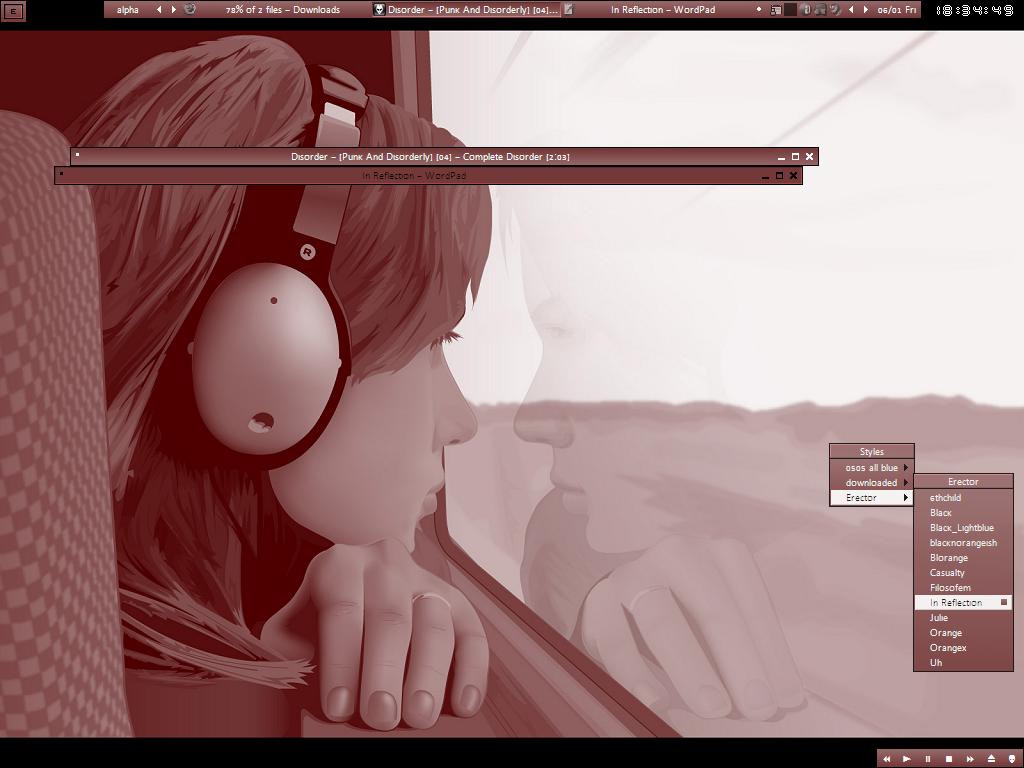This screenshot has width=1024, height=768.
Task: Start playback with the play button
Action: (906, 759)
